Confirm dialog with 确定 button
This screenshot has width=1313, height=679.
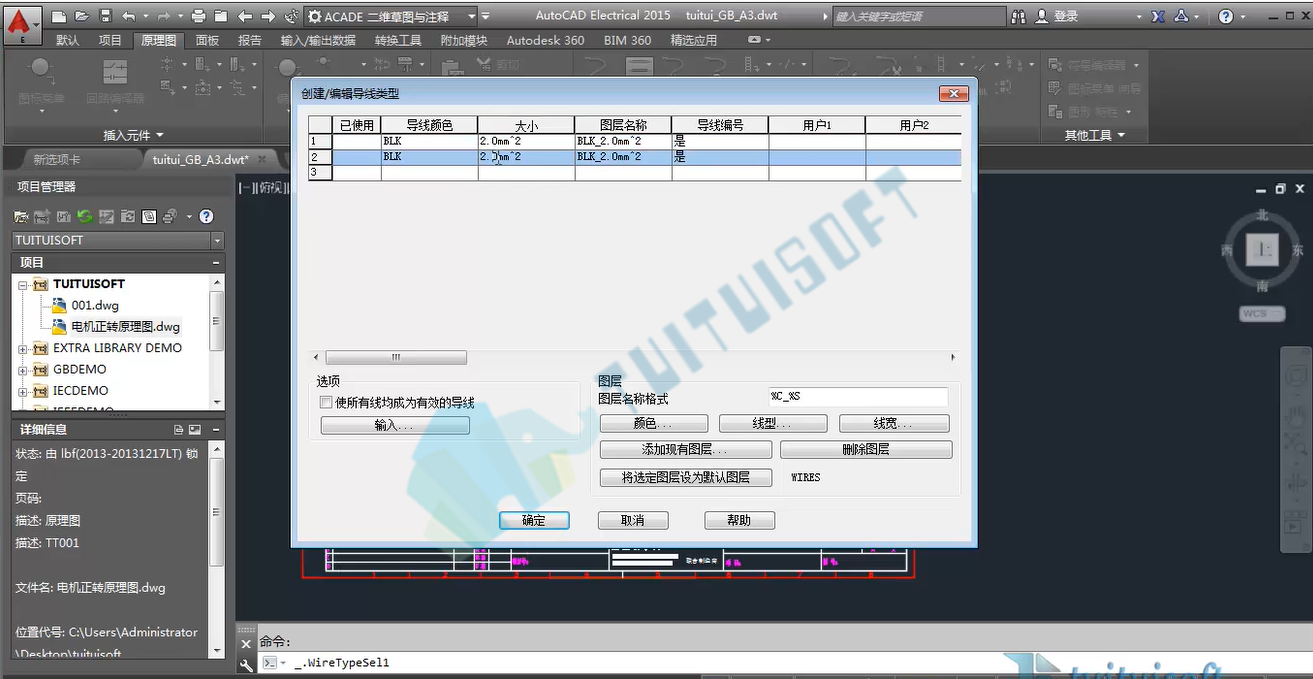pos(534,520)
